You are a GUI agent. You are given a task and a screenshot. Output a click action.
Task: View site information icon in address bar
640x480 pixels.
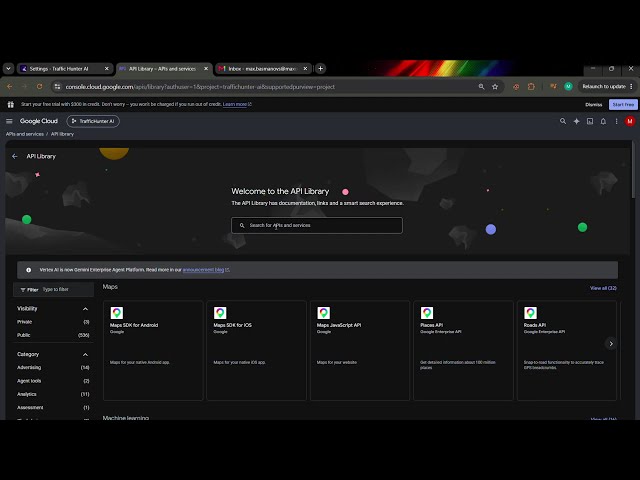point(58,87)
